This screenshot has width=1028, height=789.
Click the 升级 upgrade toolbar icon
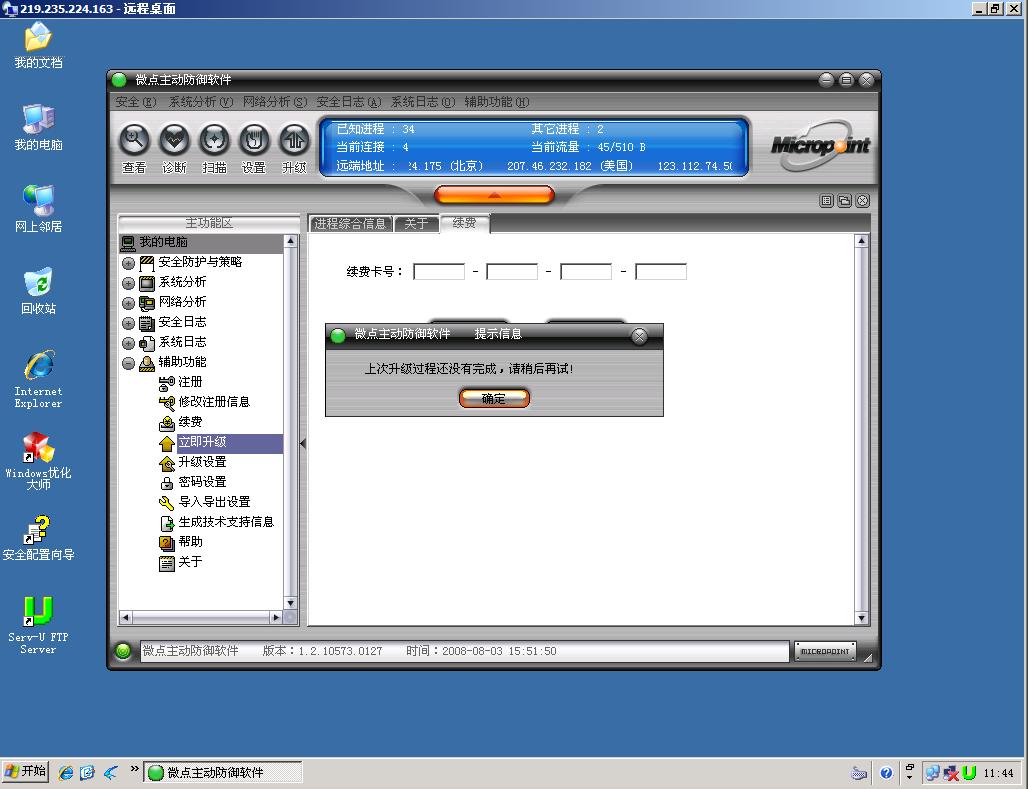click(294, 140)
